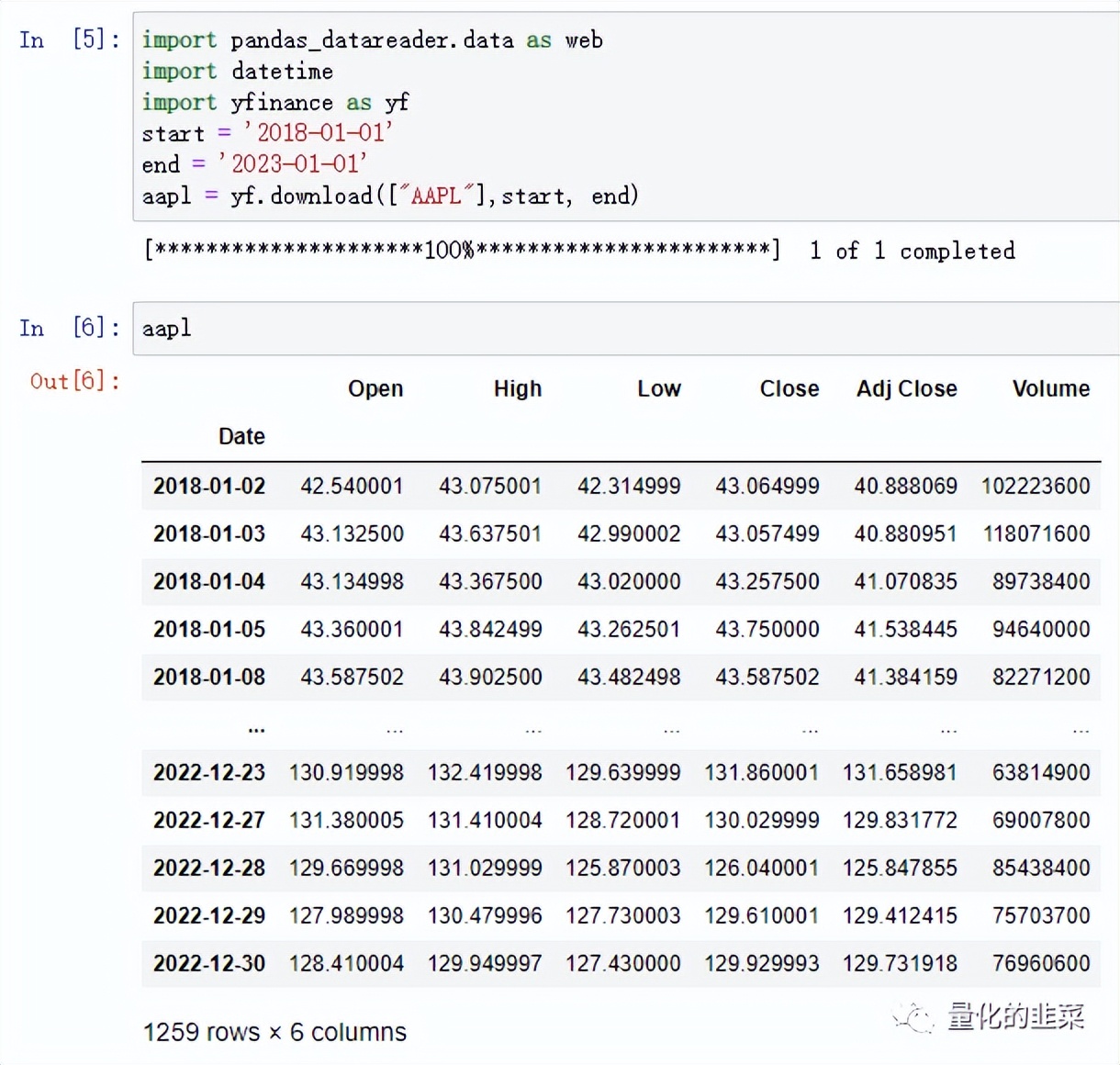Select the In [6] cell prompt
This screenshot has width=1120, height=1065.
(69, 328)
